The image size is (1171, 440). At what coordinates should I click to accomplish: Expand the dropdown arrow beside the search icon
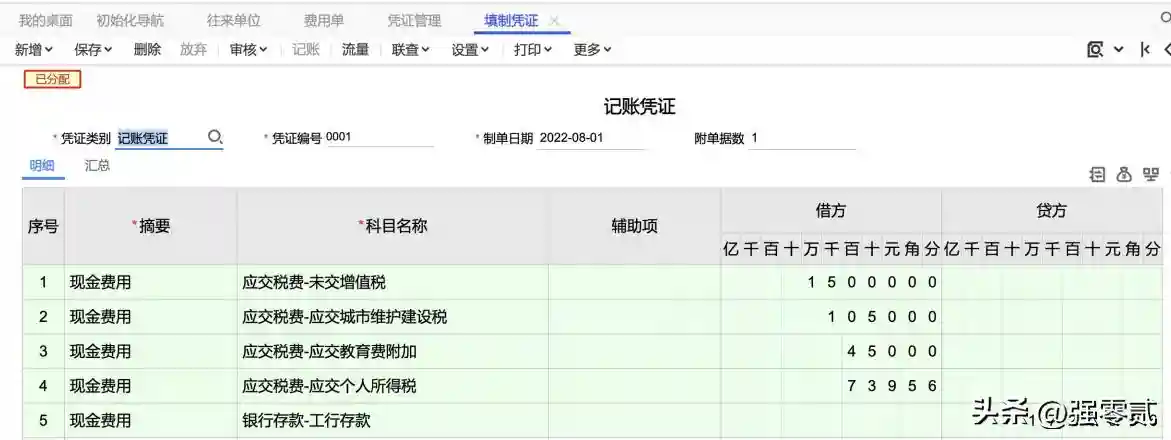pyautogui.click(x=1118, y=49)
